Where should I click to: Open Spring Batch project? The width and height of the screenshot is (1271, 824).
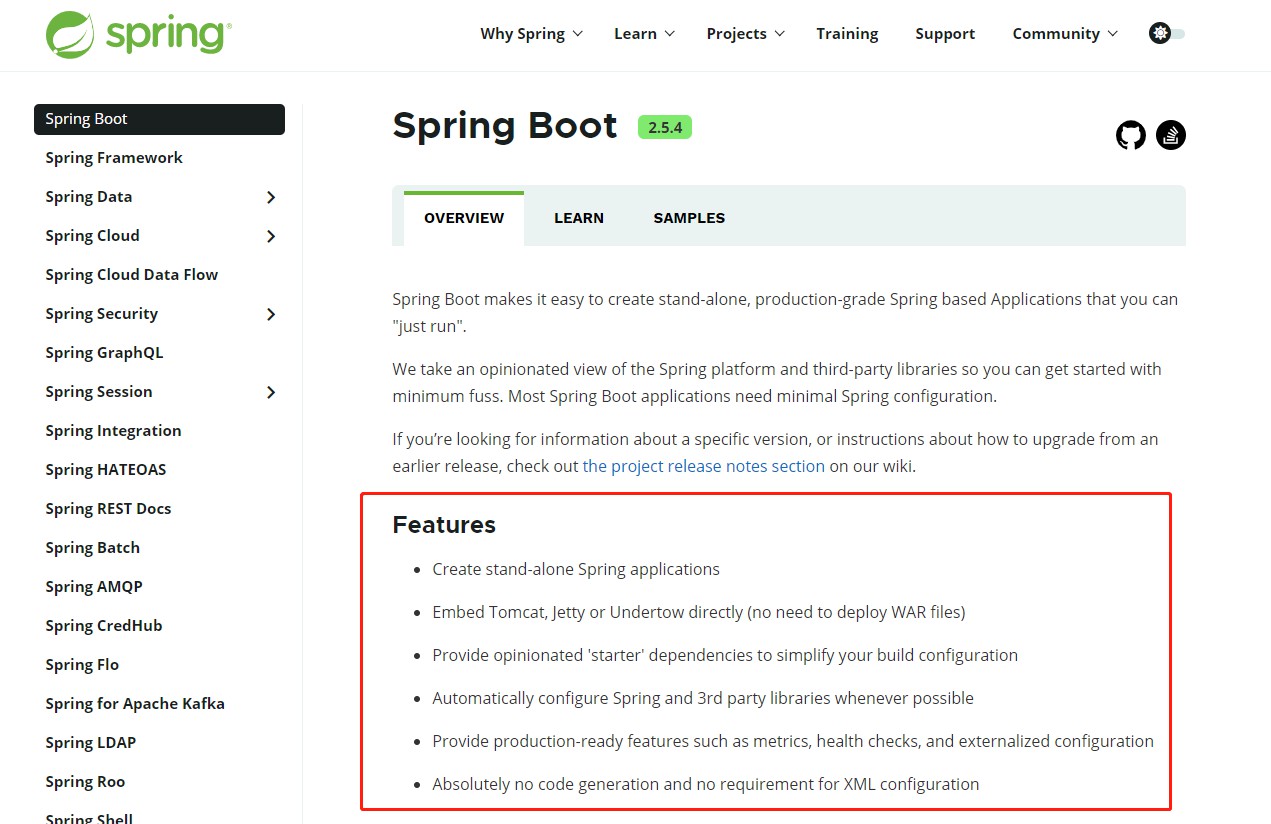92,548
